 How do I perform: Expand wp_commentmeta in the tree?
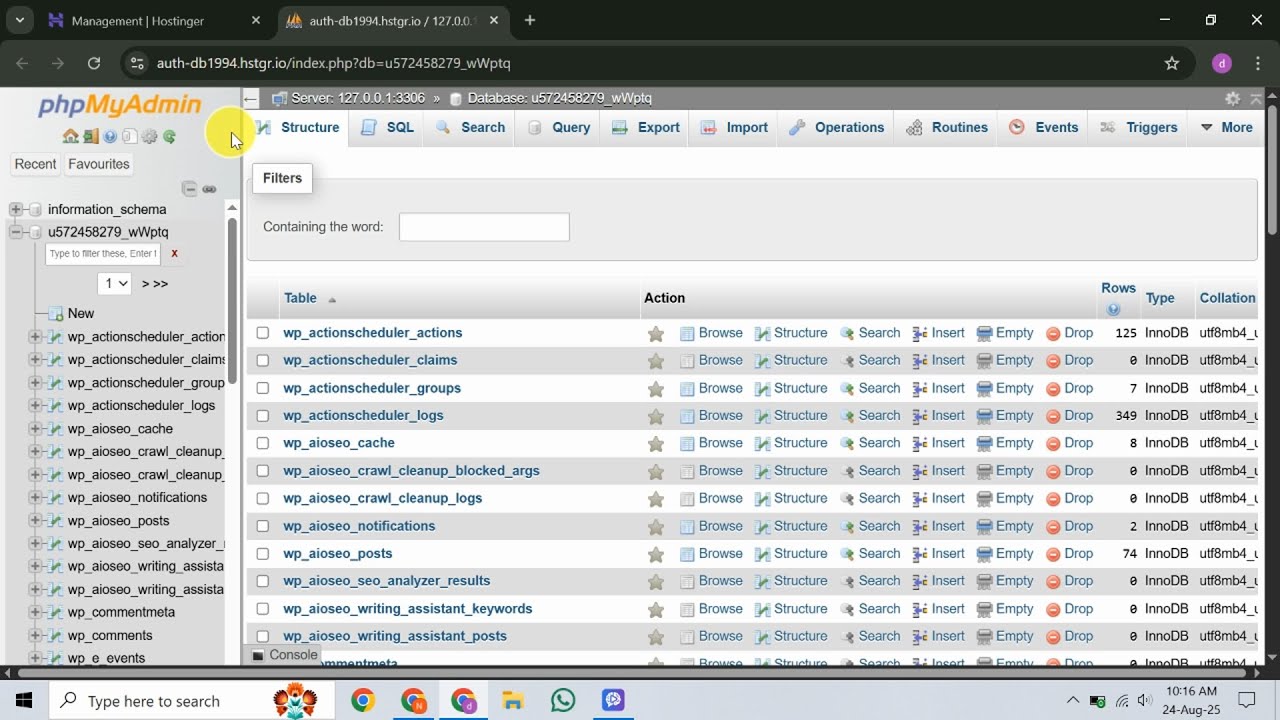(35, 613)
